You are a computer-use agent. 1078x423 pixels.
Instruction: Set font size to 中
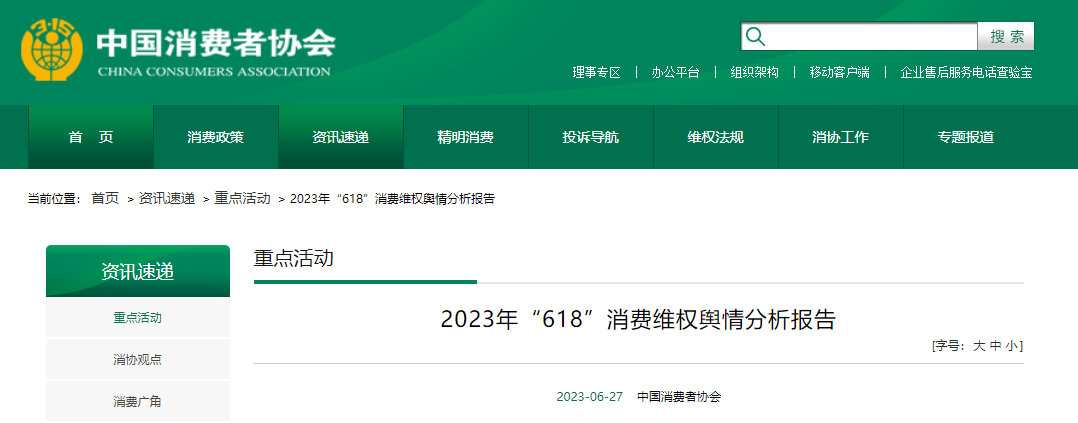(996, 346)
